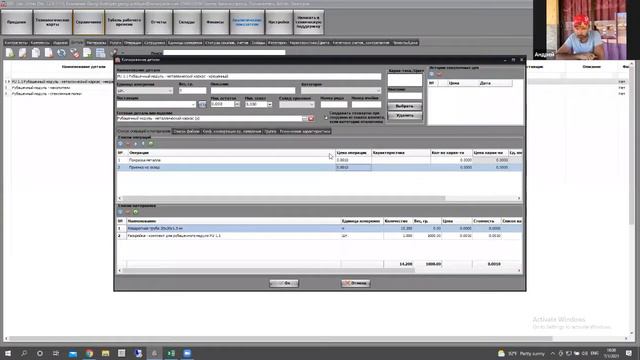Click the icon button next to Поставщик dropdown

click(202, 104)
